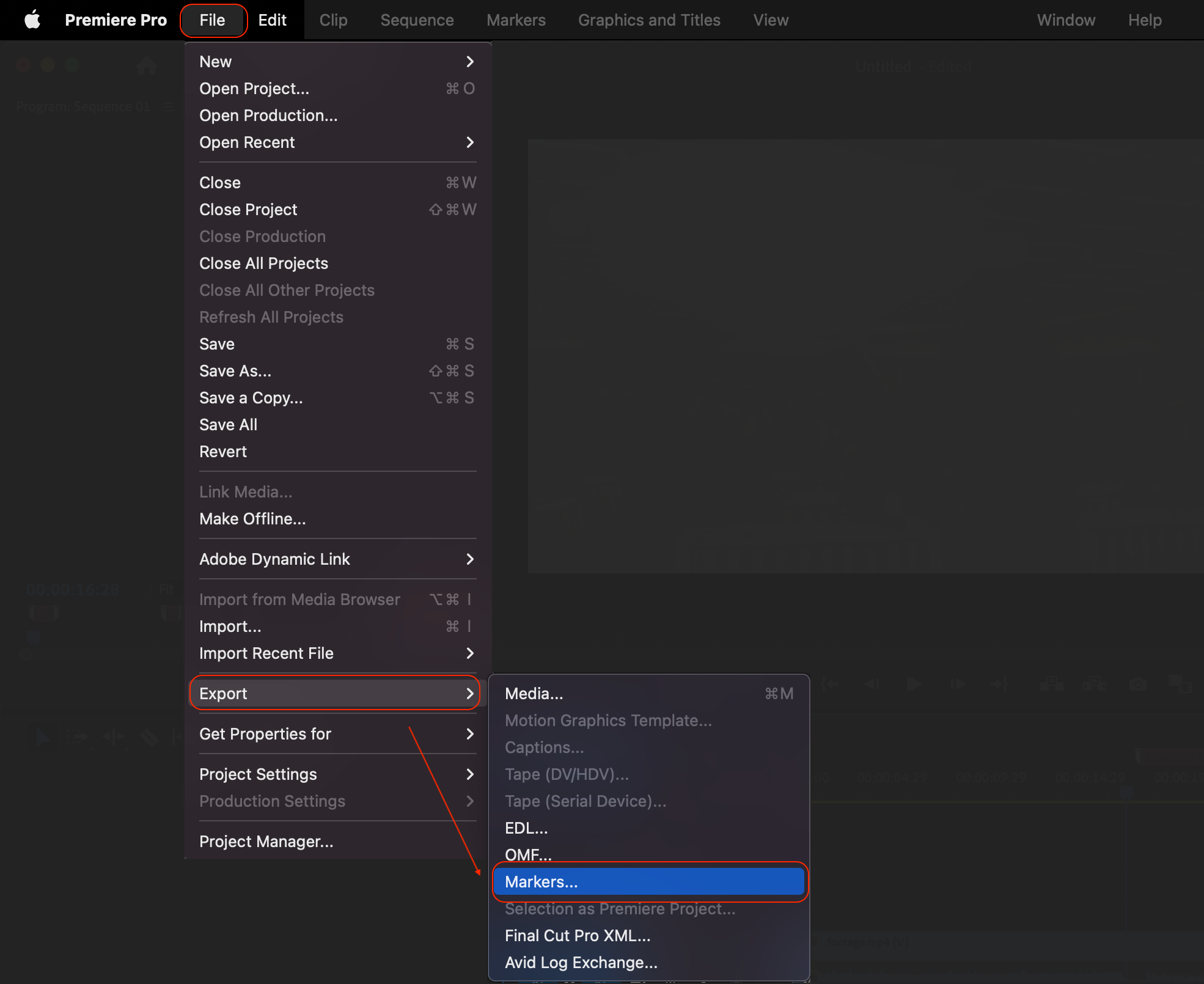Click the Track Select Forward tool
1204x984 pixels.
pos(78,737)
